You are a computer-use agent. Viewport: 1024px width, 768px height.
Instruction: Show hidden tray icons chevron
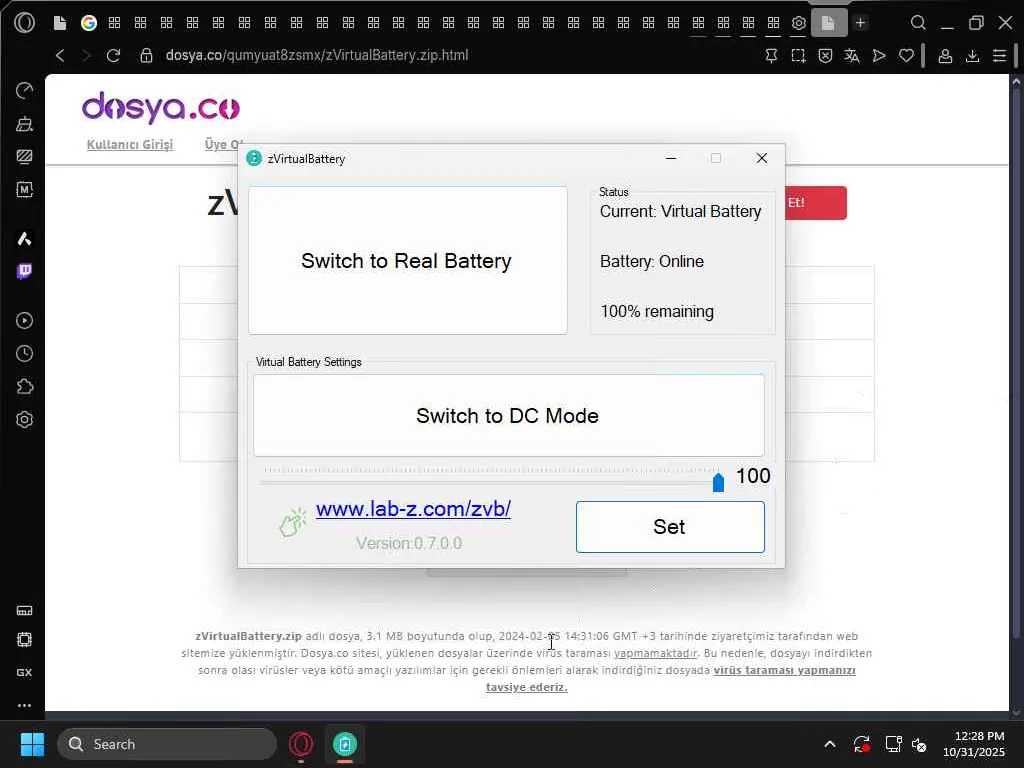coord(829,744)
